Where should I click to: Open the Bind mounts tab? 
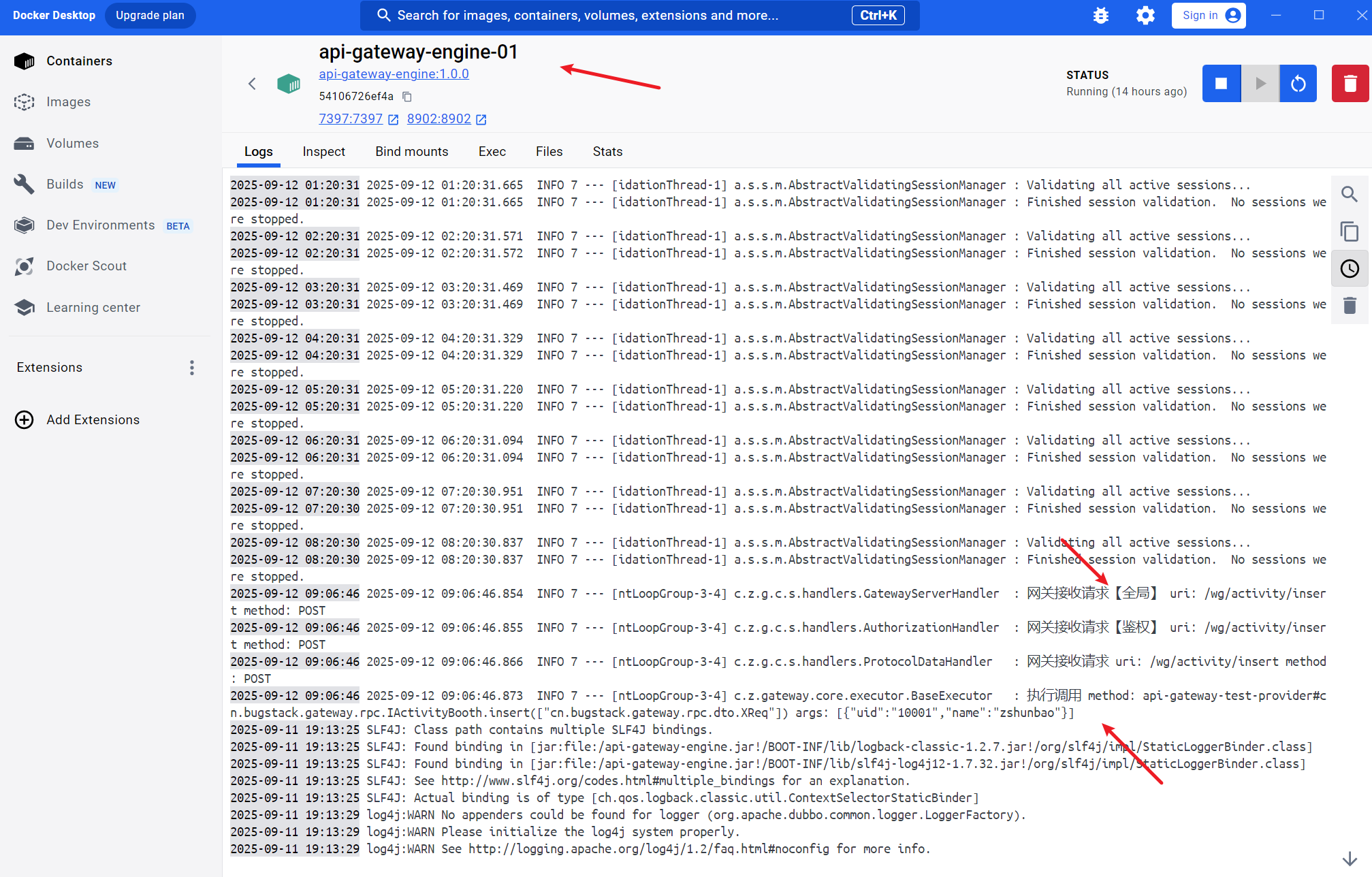(411, 152)
